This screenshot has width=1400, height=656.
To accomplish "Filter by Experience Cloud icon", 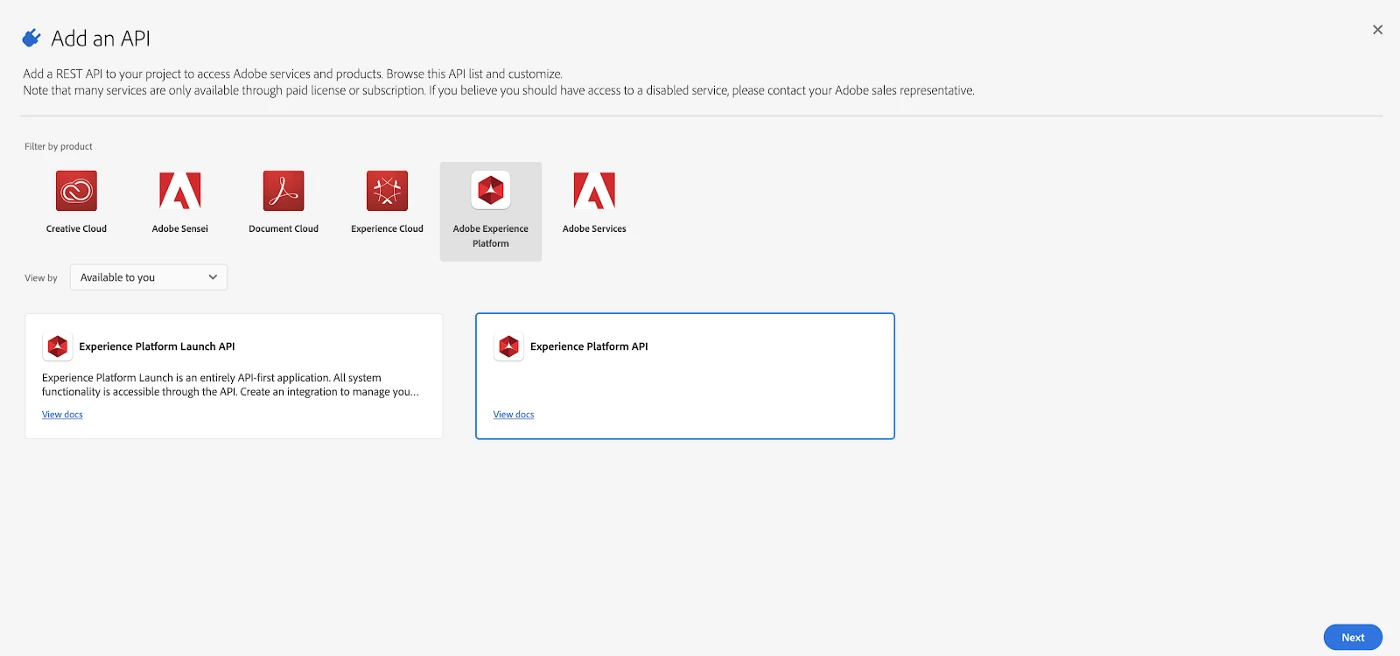I will click(387, 190).
